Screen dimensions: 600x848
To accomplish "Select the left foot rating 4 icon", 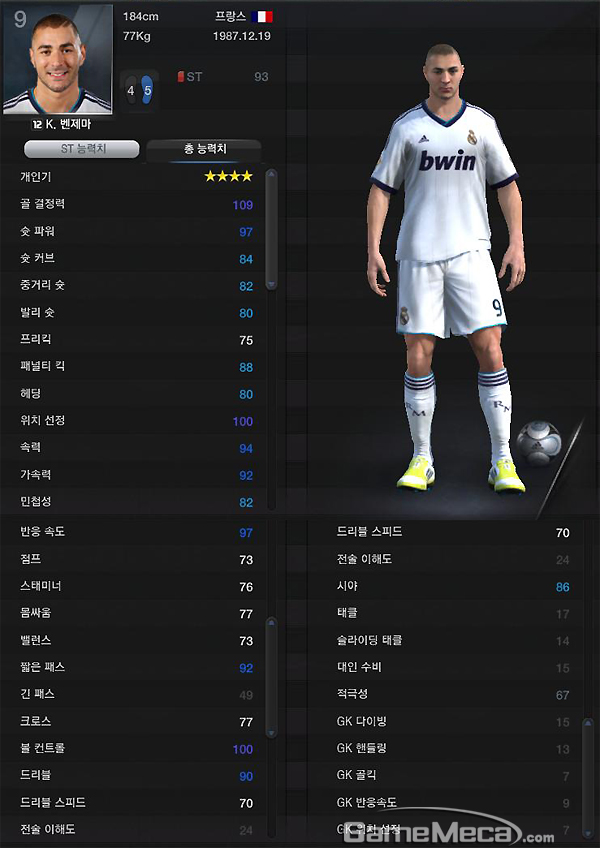I will pos(131,91).
